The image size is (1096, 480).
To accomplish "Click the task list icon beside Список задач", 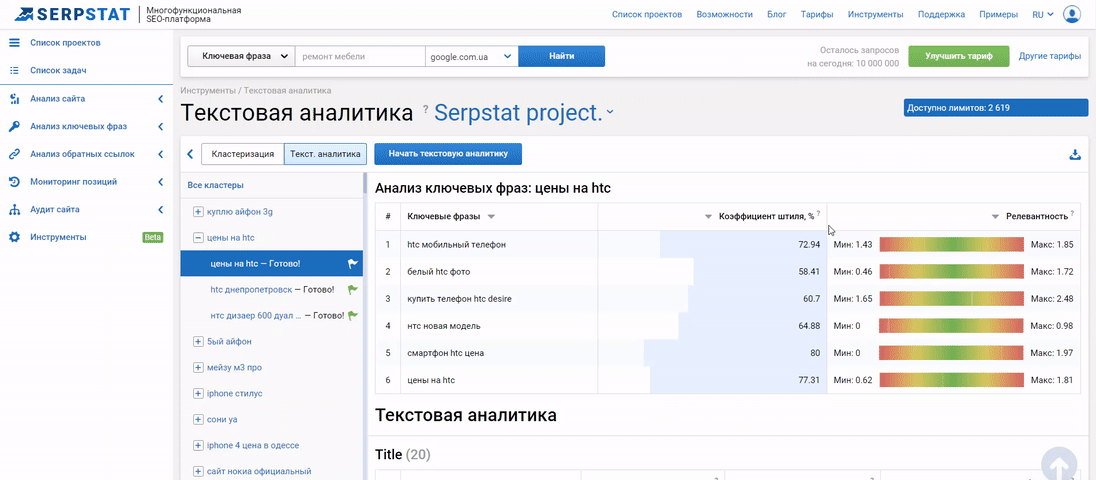I will point(14,71).
